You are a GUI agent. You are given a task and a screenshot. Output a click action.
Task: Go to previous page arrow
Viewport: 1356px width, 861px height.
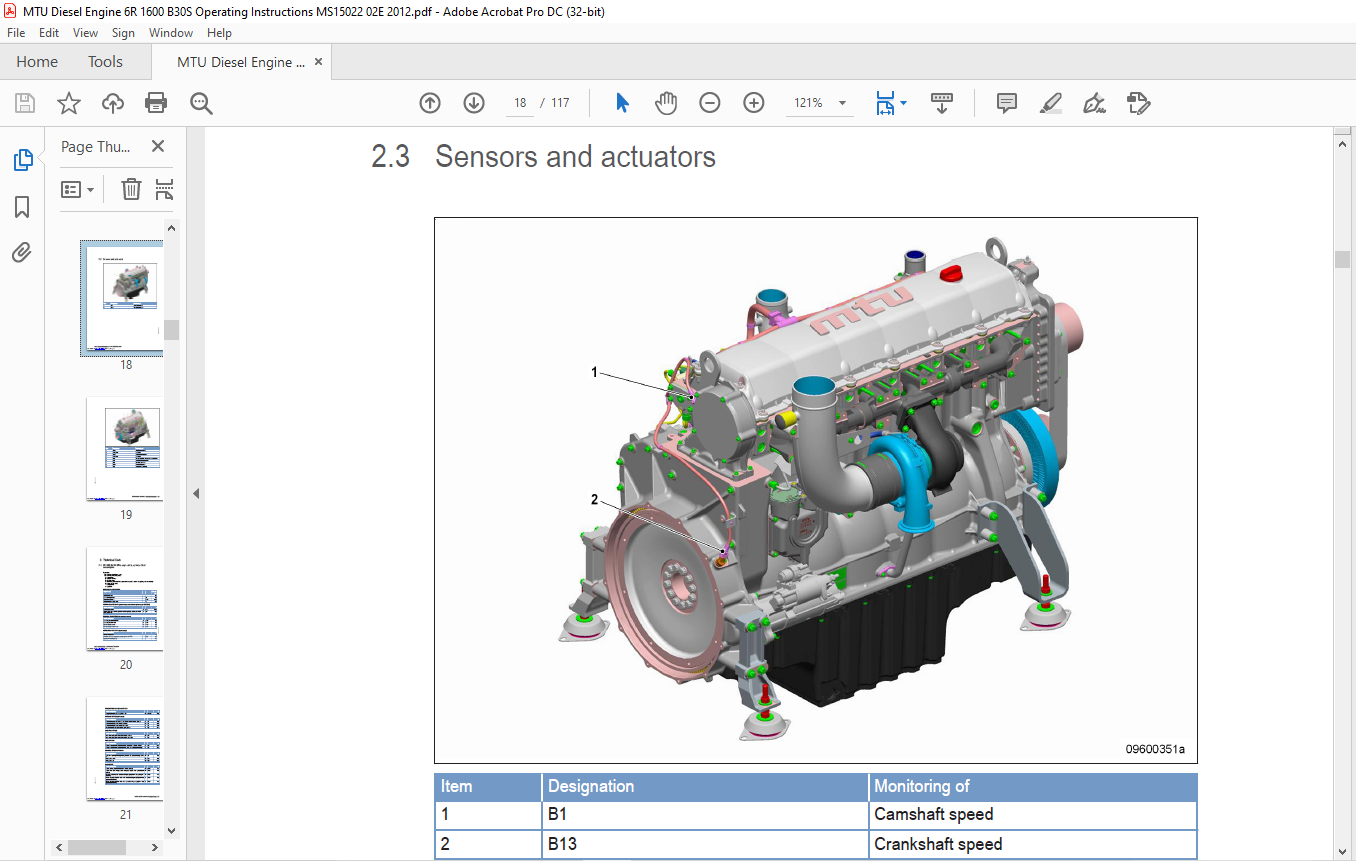[x=430, y=103]
